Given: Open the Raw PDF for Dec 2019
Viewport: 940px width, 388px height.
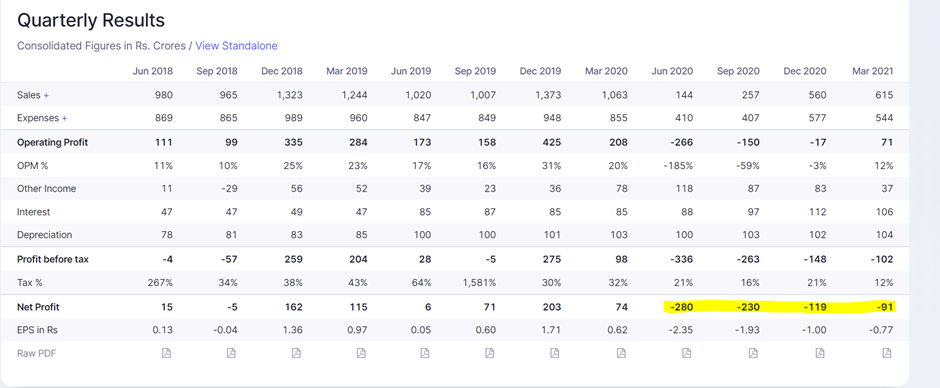Looking at the screenshot, I should [555, 353].
